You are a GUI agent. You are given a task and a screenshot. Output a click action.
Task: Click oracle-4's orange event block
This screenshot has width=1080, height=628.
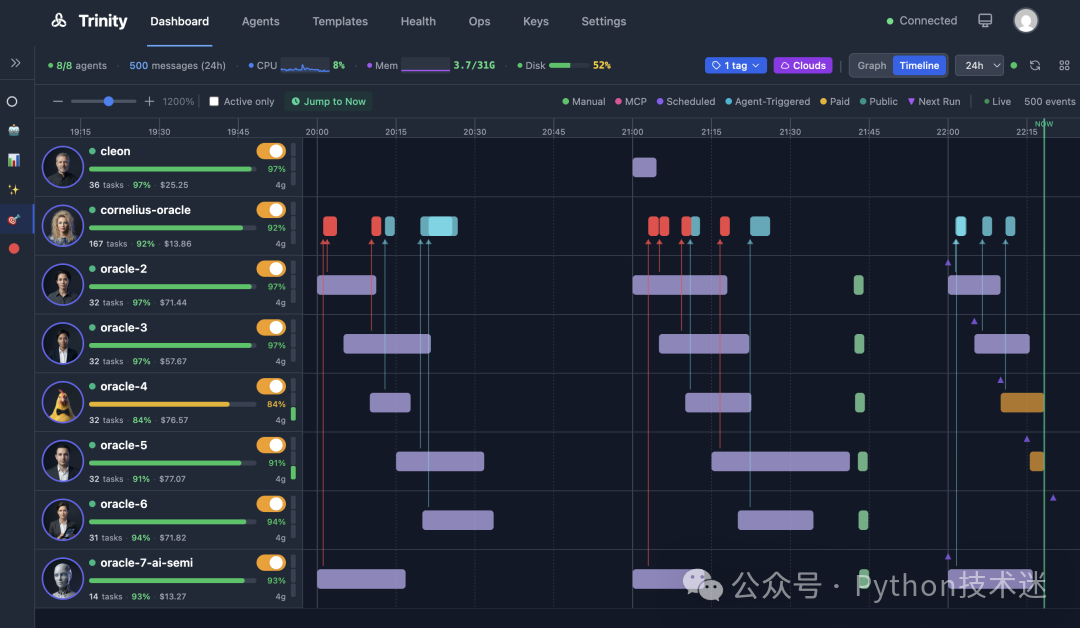point(1022,403)
